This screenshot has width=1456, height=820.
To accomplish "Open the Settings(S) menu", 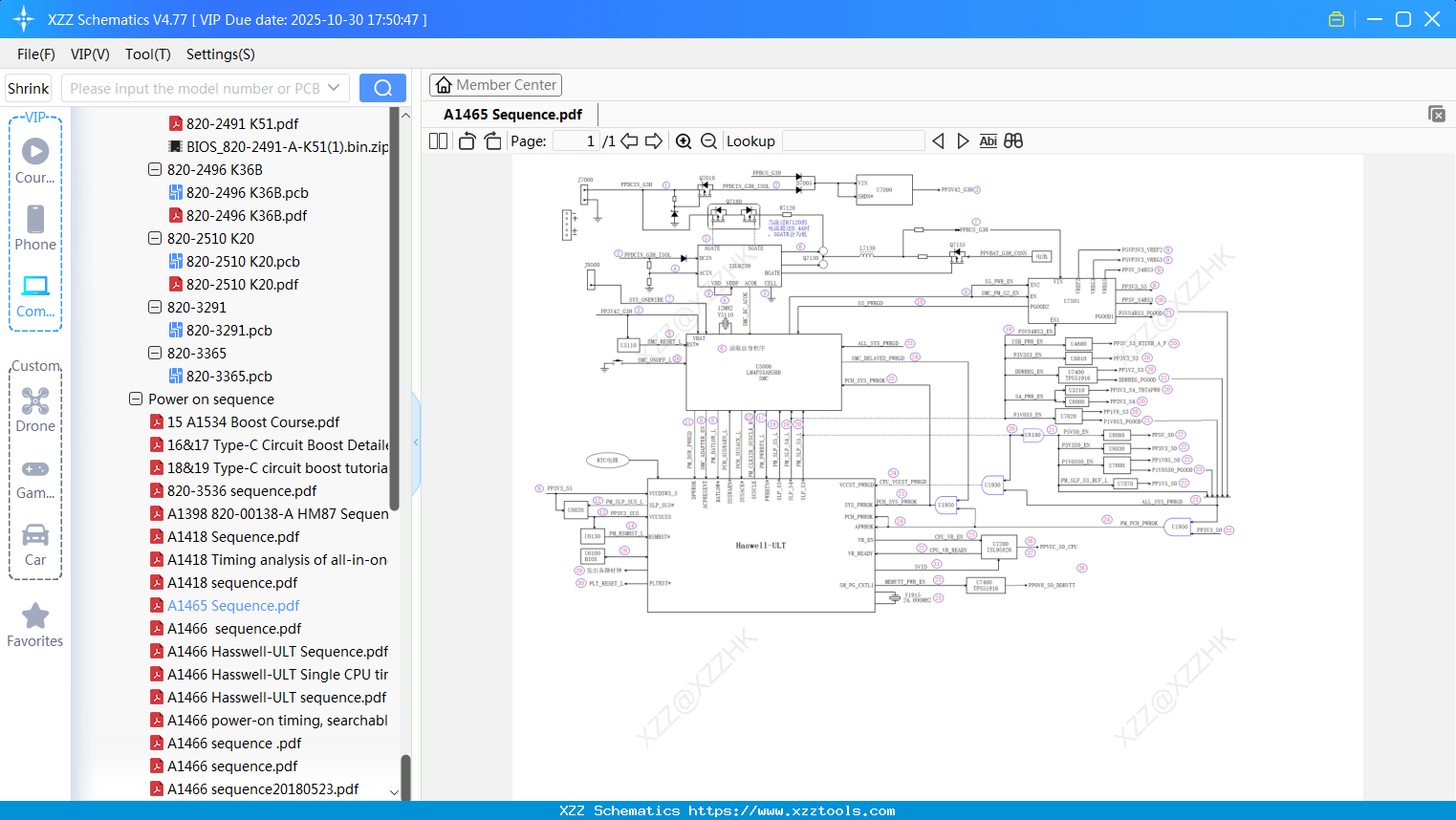I will [x=221, y=54].
